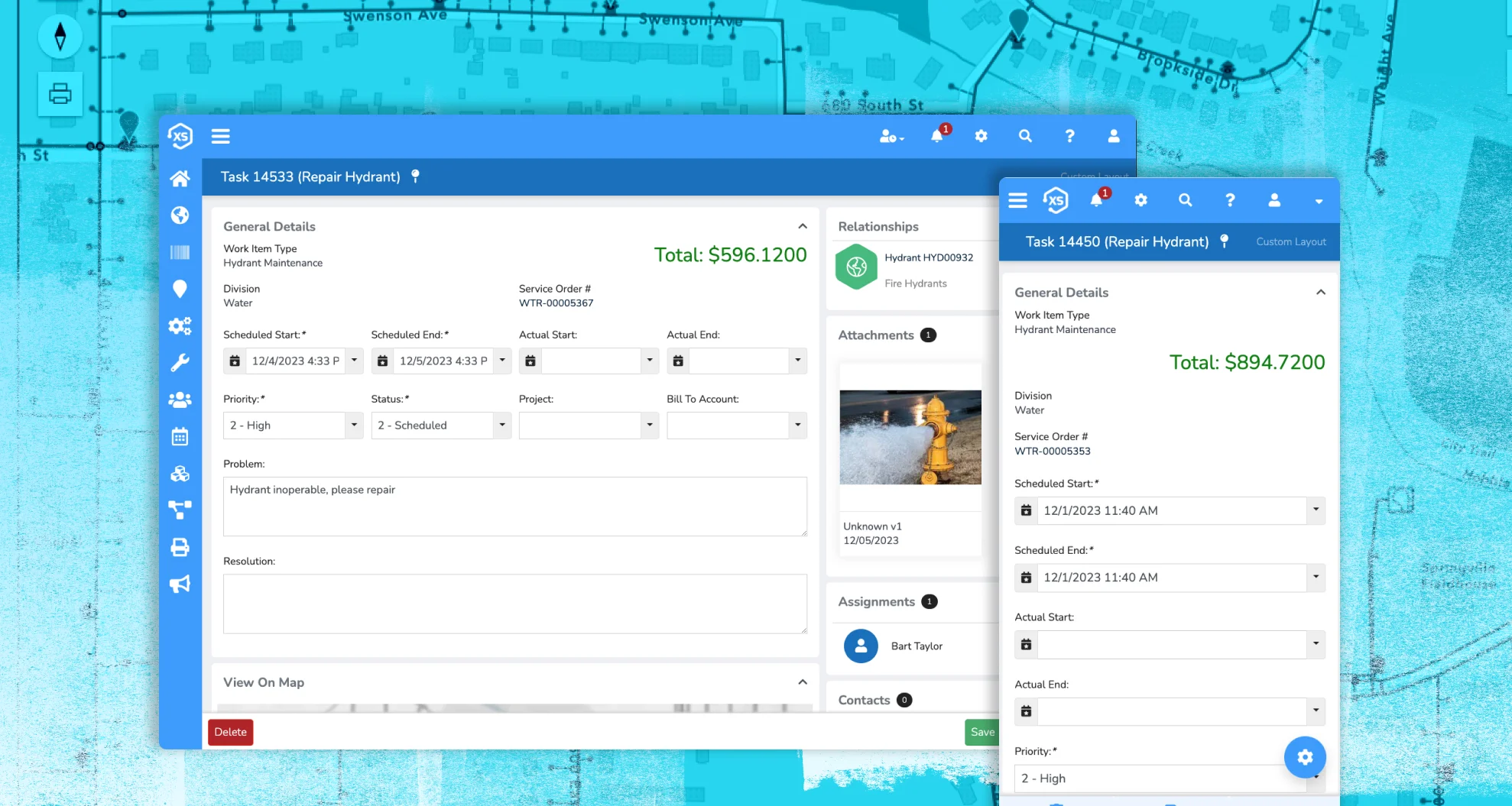Open the globe map icon in sidebar

point(180,215)
